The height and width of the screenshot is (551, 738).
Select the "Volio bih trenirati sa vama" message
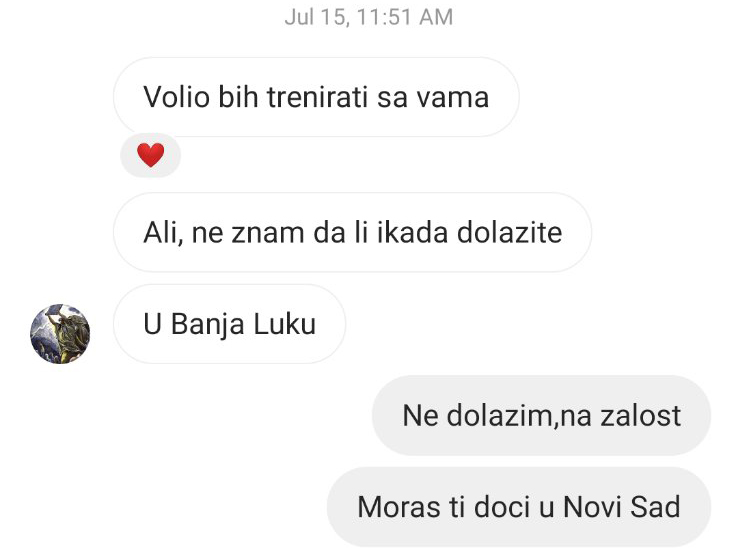pyautogui.click(x=316, y=97)
